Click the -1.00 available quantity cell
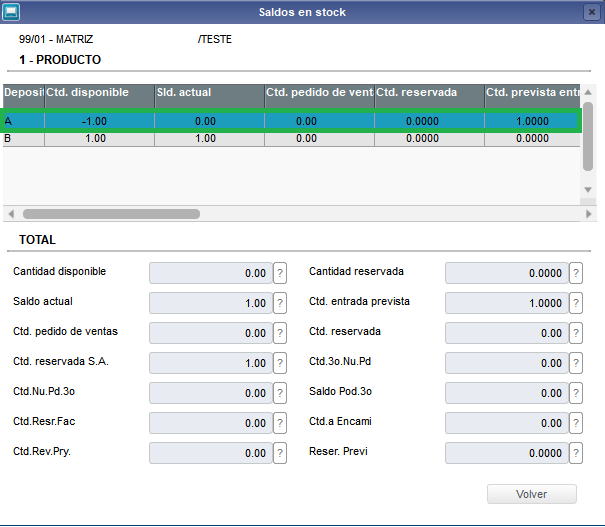605x527 pixels. point(100,121)
